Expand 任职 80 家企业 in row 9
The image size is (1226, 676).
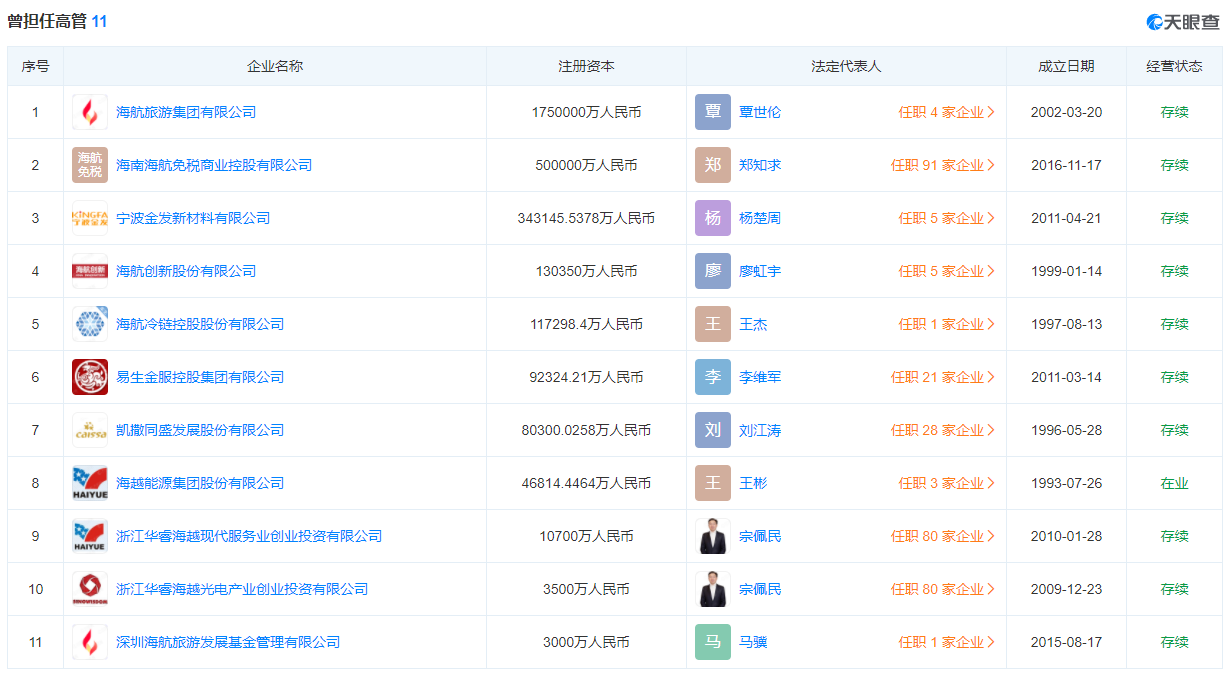click(x=943, y=536)
